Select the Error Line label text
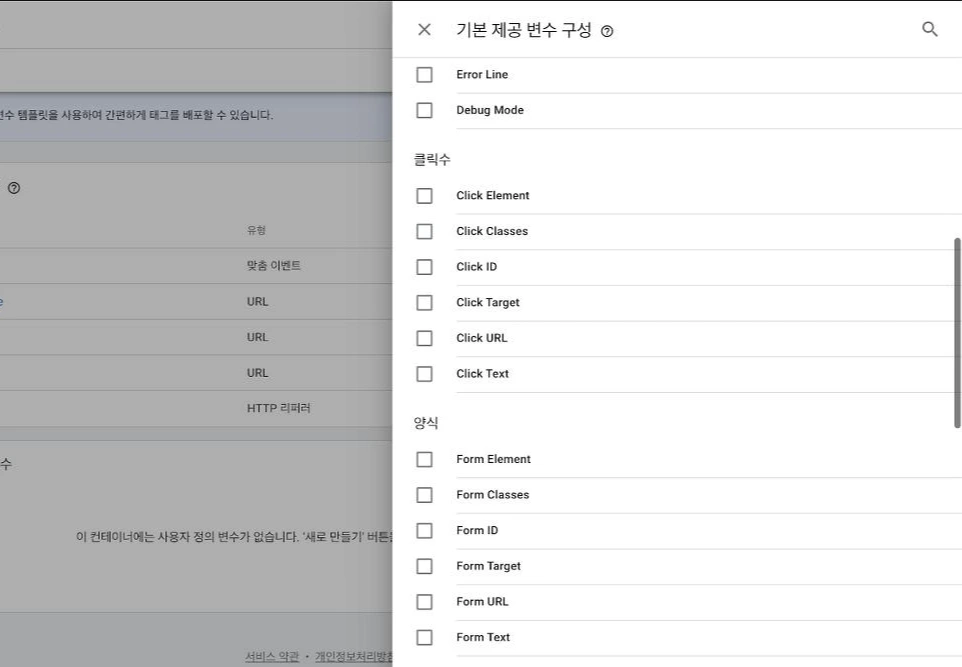Viewport: 962px width, 667px height. pyautogui.click(x=482, y=74)
